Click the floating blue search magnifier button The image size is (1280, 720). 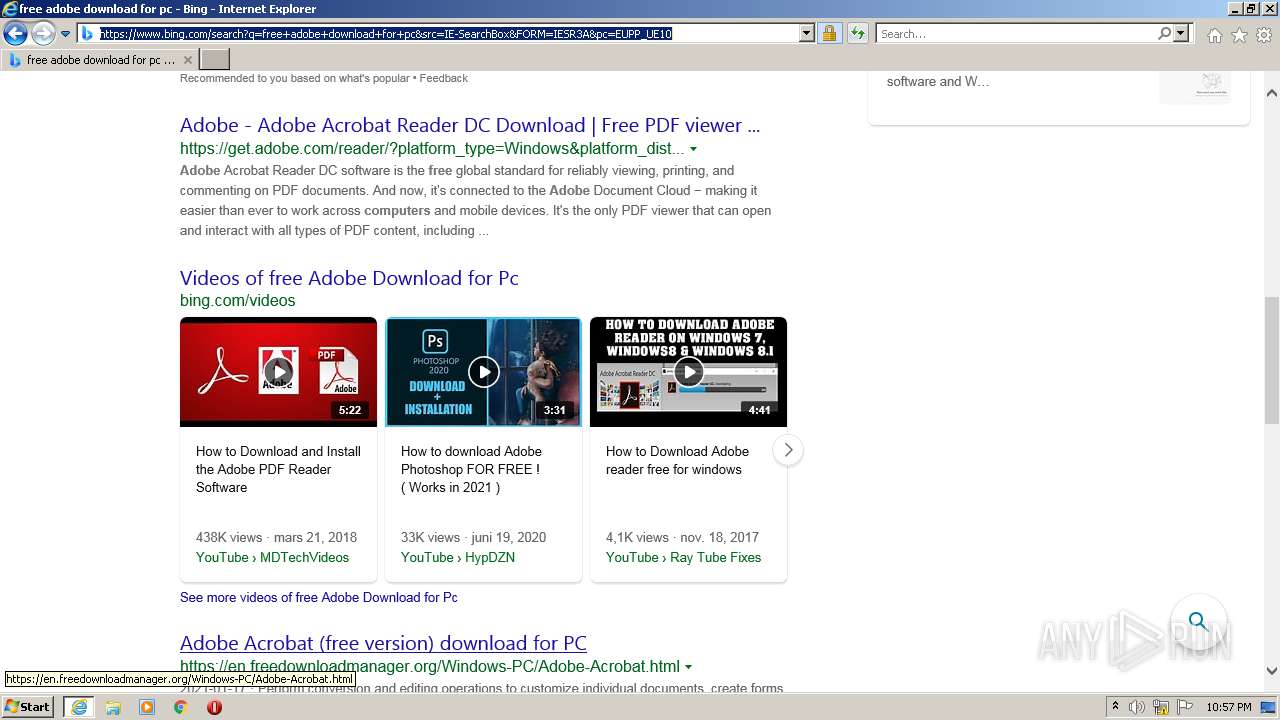pos(1198,620)
